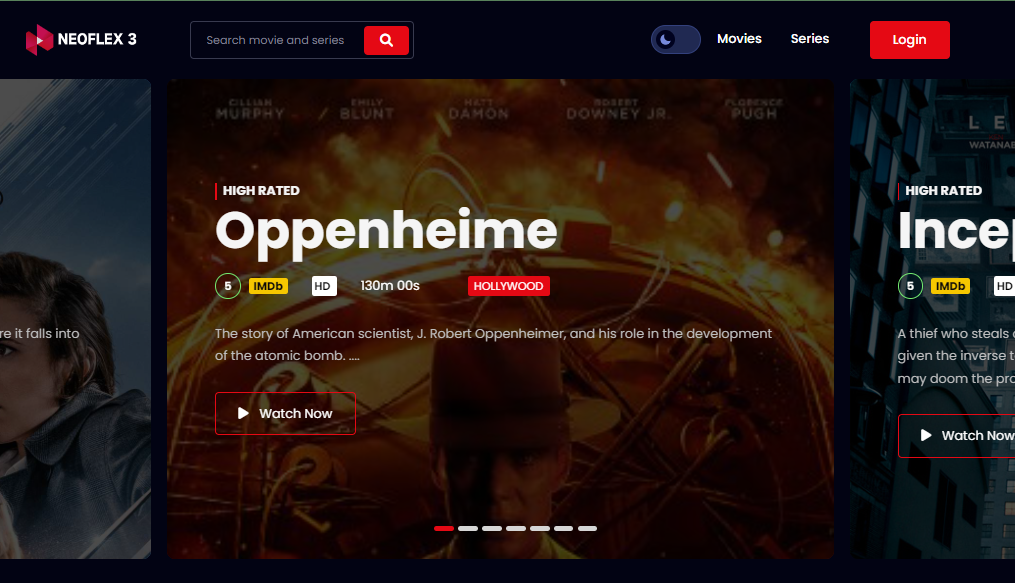Click the Login button

[x=908, y=40]
